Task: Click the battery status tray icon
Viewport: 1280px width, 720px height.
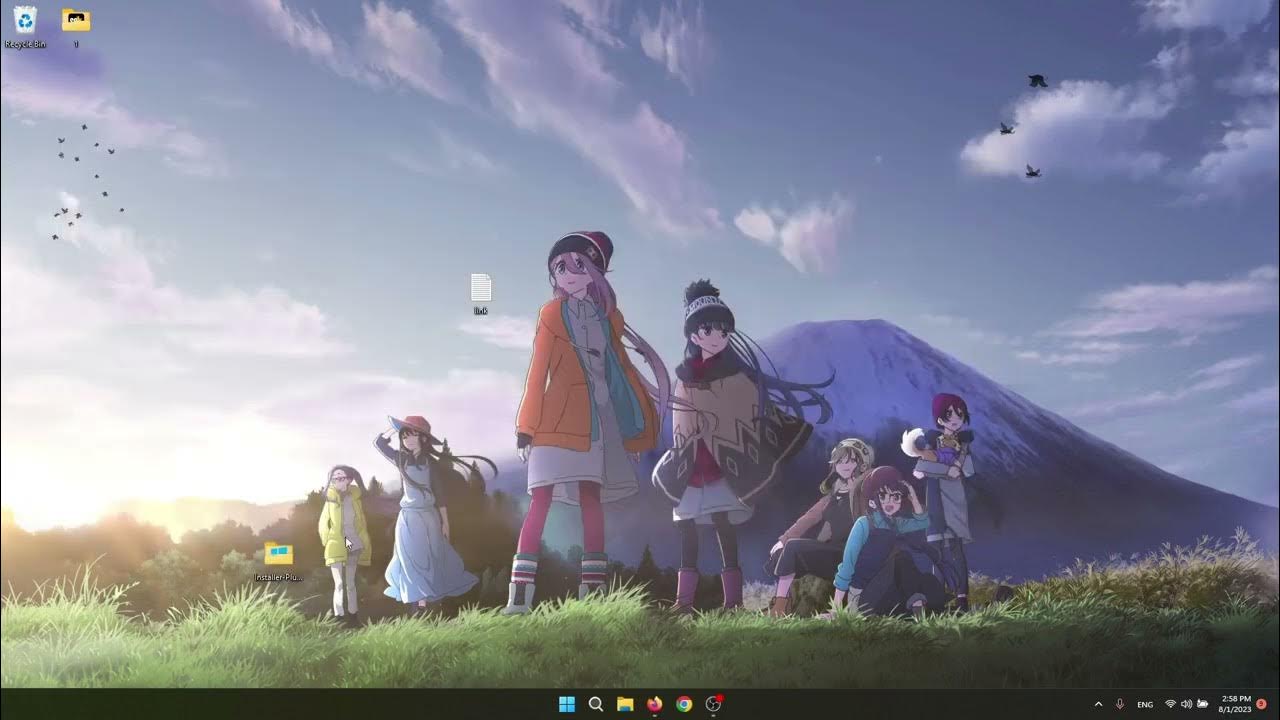Action: [1203, 704]
